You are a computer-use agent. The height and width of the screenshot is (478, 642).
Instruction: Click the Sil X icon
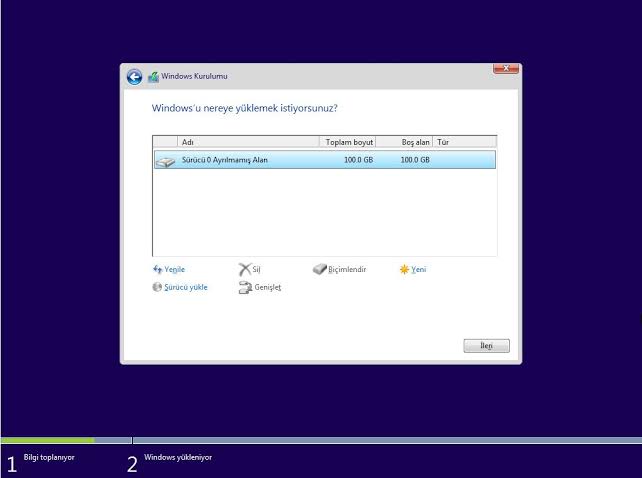tap(244, 269)
